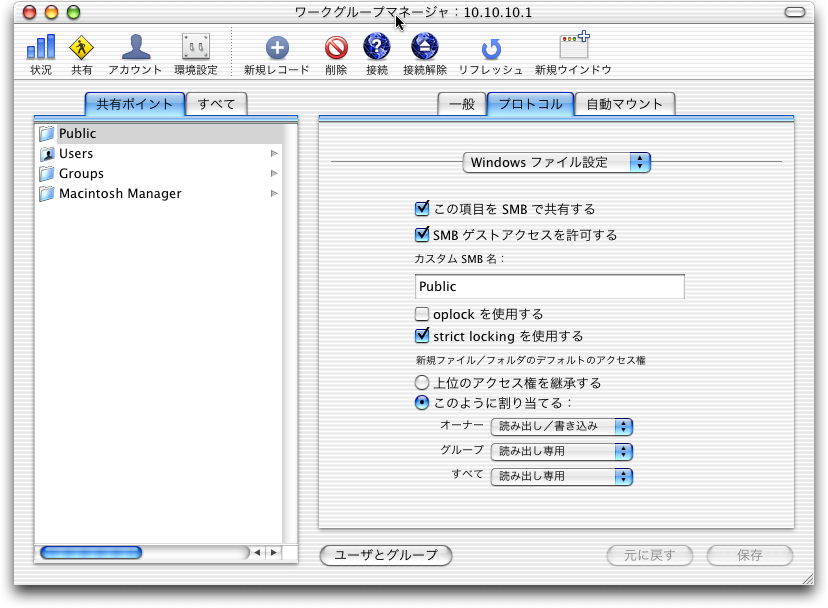Click the ユーザとグループ button
The width and height of the screenshot is (828, 608).
(x=385, y=555)
